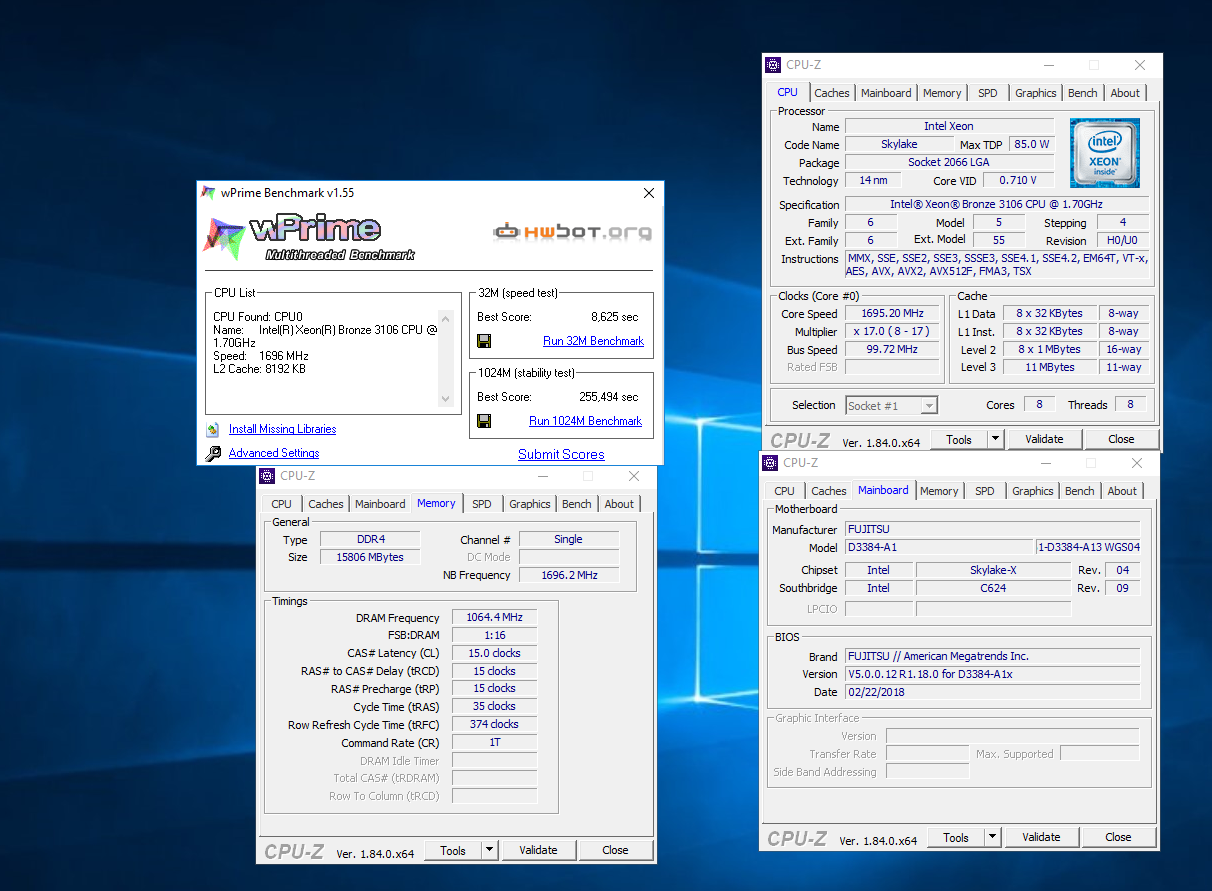Click the Channel # value Single
Viewport: 1212px width, 891px height.
click(568, 539)
